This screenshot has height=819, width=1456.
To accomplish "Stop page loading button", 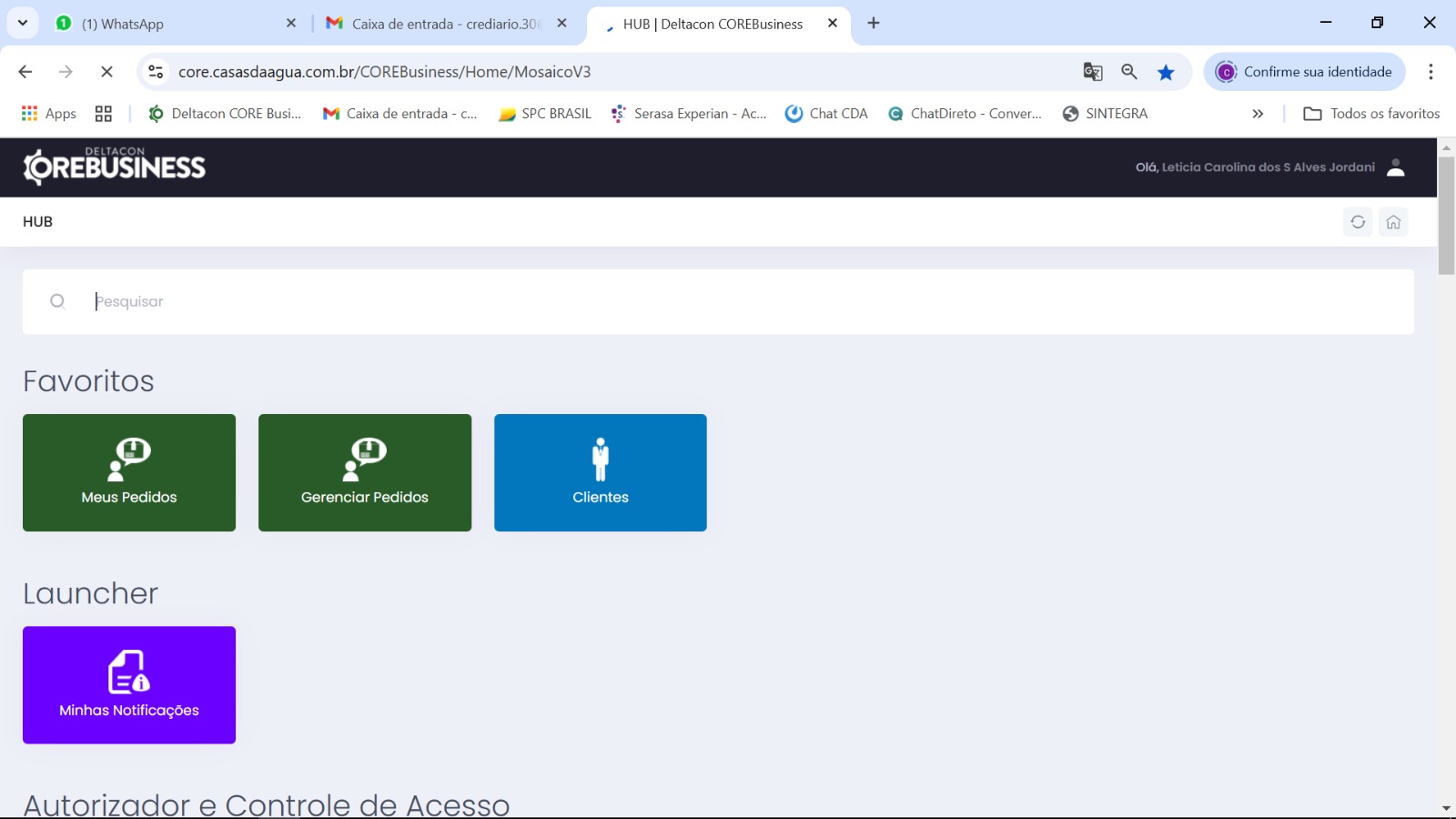I will tap(106, 72).
